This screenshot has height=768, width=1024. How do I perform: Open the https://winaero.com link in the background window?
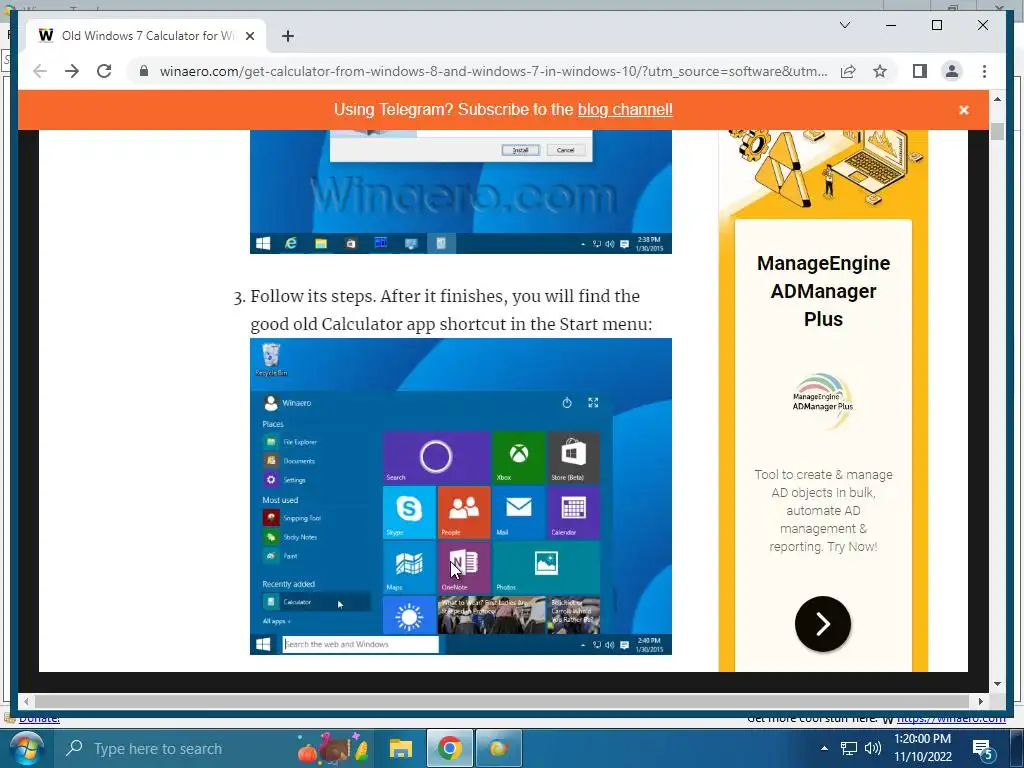(x=951, y=719)
